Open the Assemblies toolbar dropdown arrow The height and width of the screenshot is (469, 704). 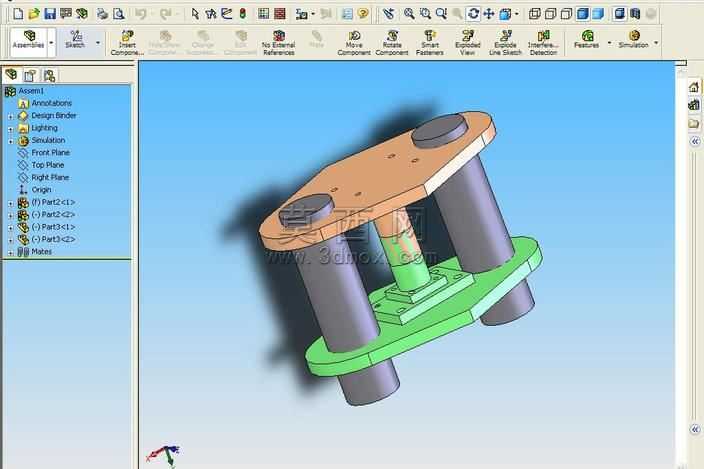tap(51, 43)
